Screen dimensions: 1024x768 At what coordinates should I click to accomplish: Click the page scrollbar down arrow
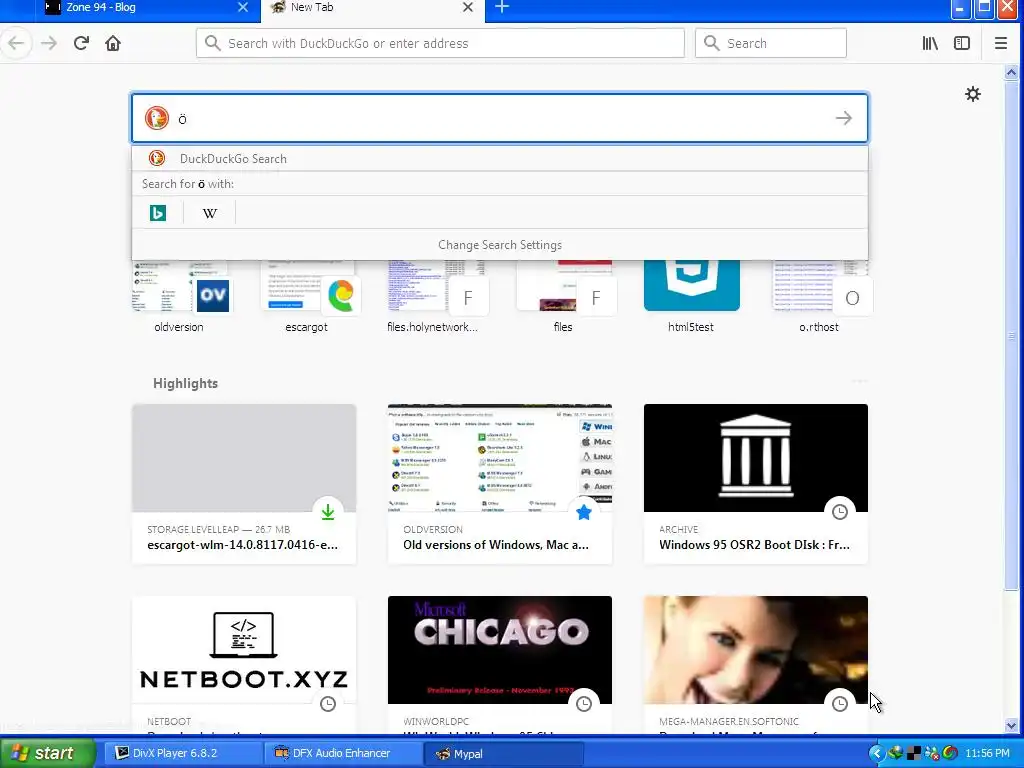pos(1012,726)
